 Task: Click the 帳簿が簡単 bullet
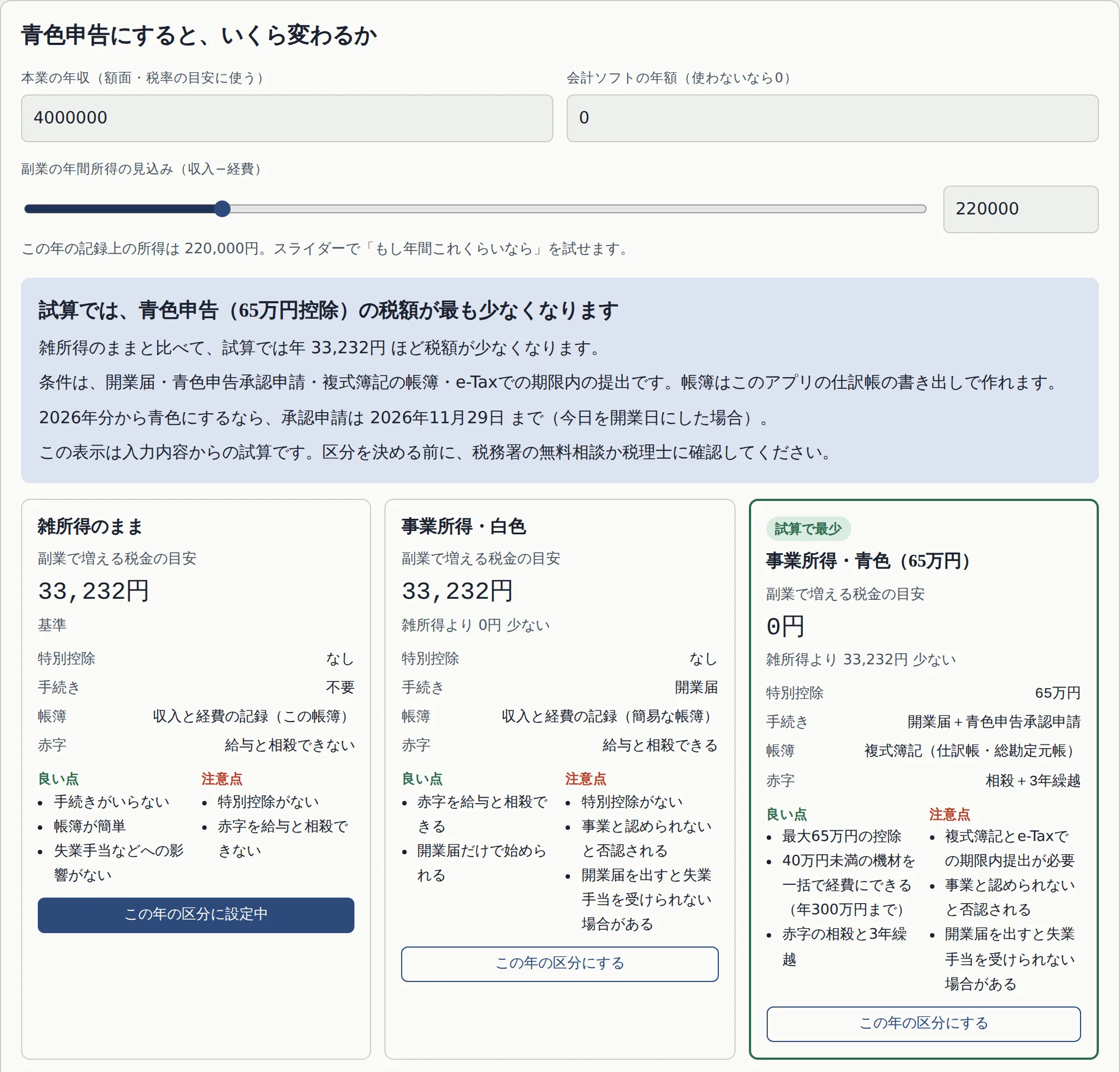pos(89,826)
